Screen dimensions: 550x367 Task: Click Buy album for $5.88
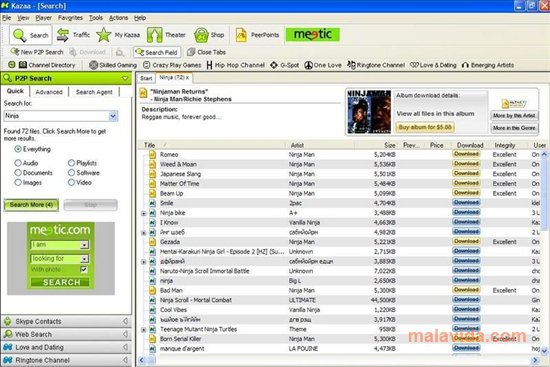tap(425, 127)
